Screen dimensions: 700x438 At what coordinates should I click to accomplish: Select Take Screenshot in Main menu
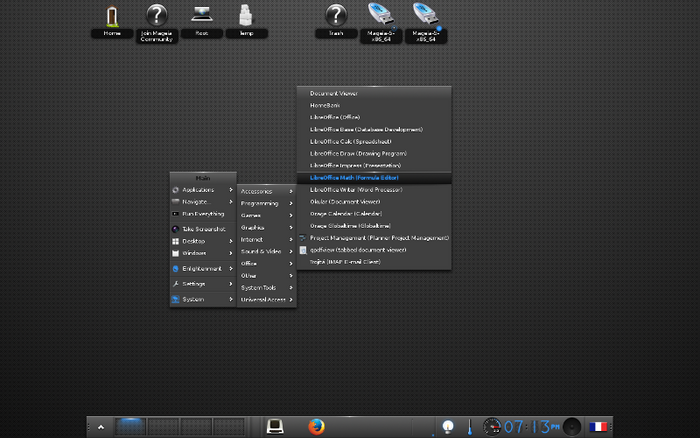pos(203,229)
